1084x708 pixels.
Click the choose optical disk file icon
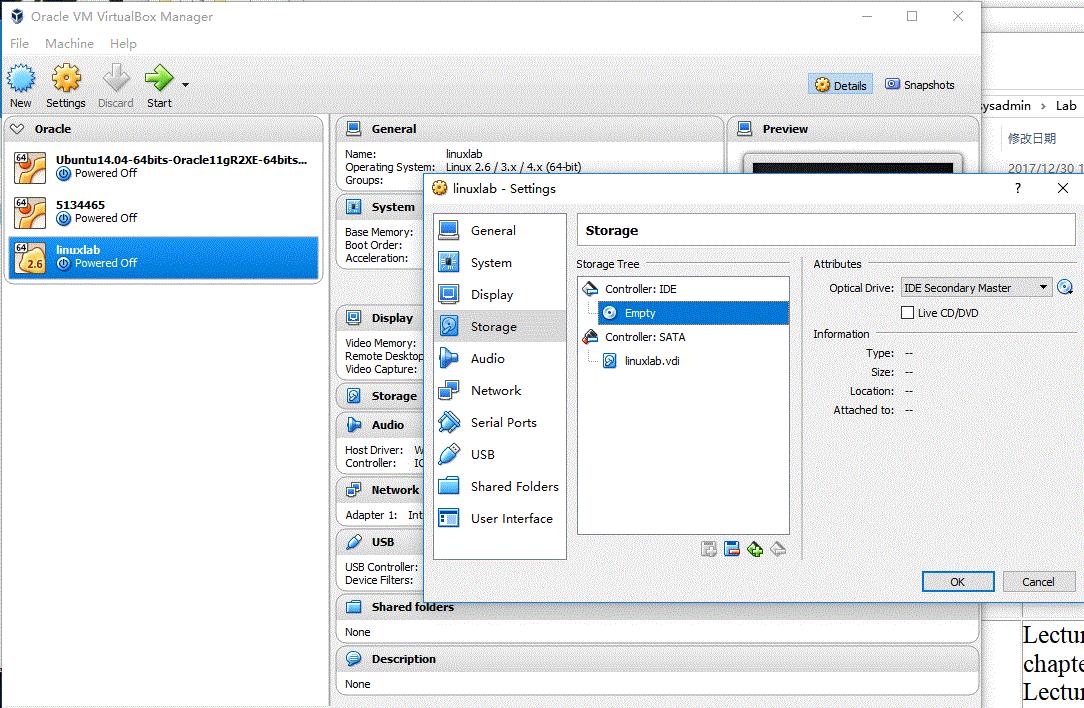(x=1065, y=287)
